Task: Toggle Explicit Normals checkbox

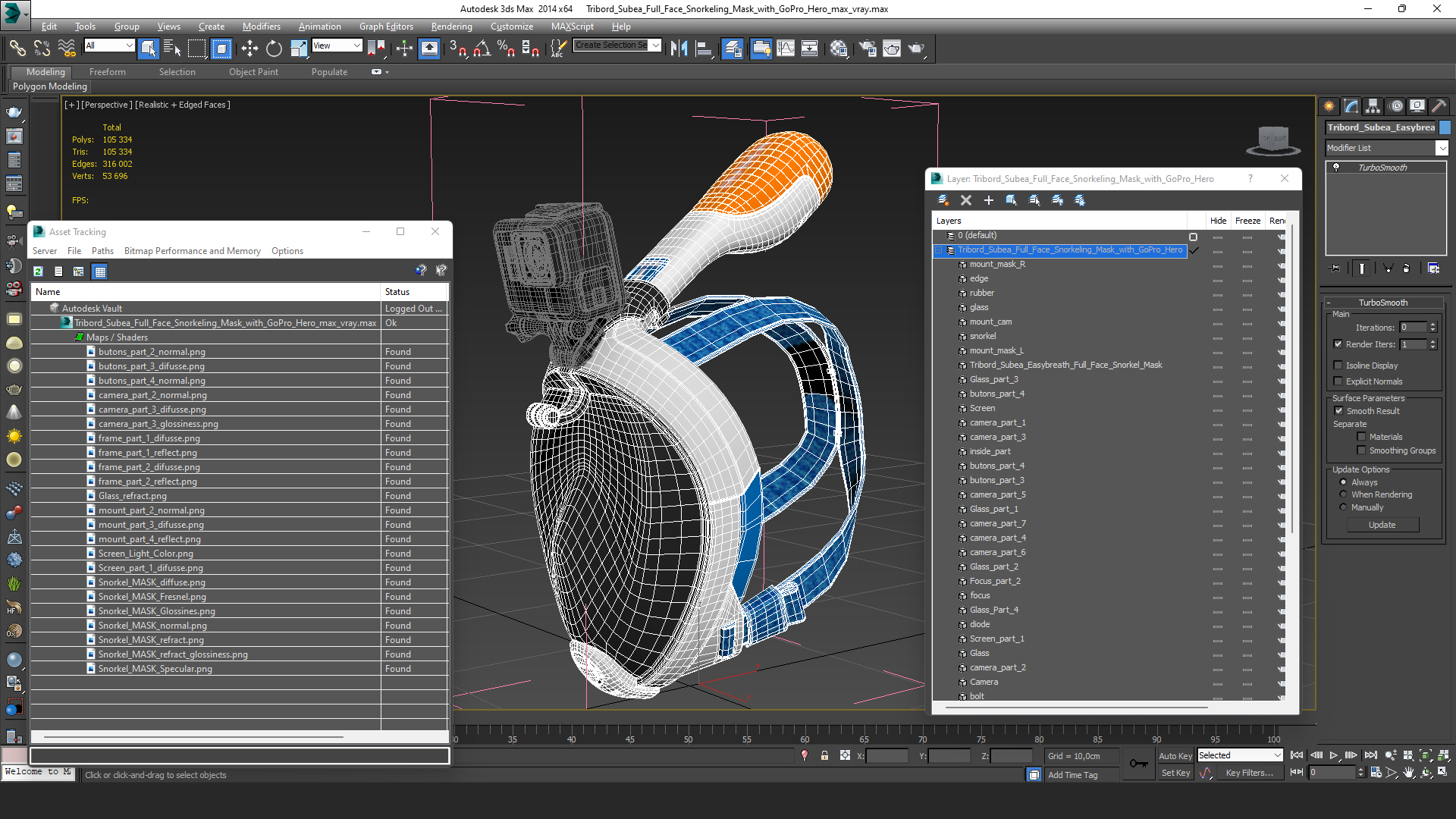Action: (1338, 381)
